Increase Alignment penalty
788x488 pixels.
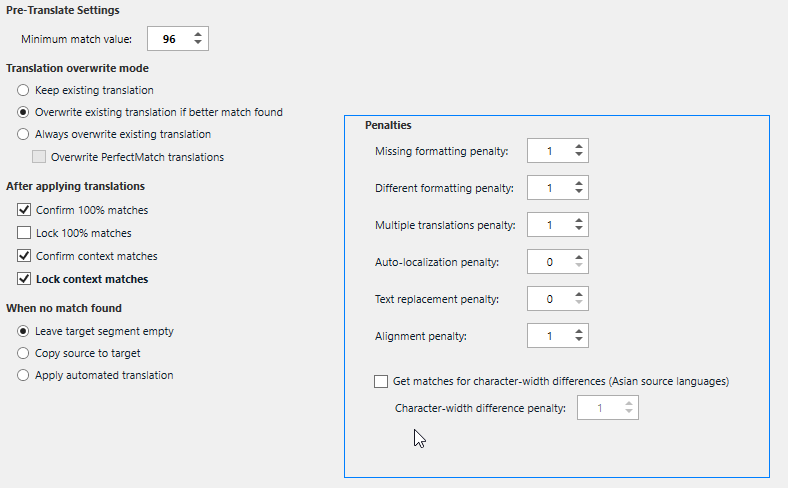[x=579, y=332]
